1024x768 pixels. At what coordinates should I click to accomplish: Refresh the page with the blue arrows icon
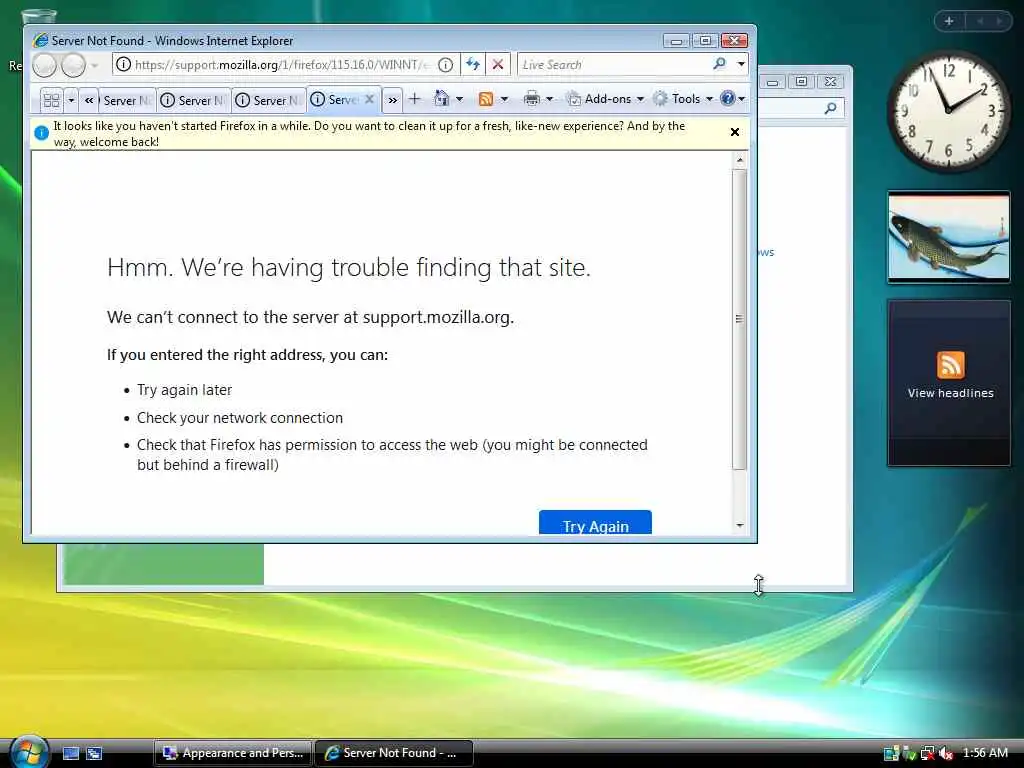473,65
